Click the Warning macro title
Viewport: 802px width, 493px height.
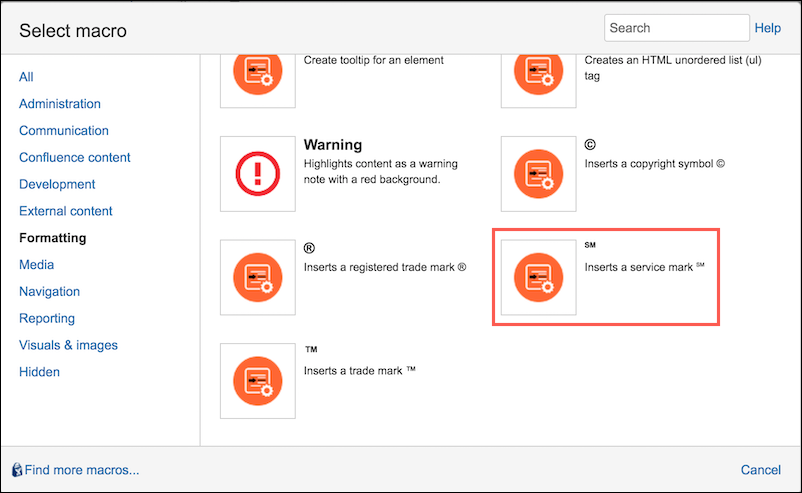pyautogui.click(x=333, y=145)
